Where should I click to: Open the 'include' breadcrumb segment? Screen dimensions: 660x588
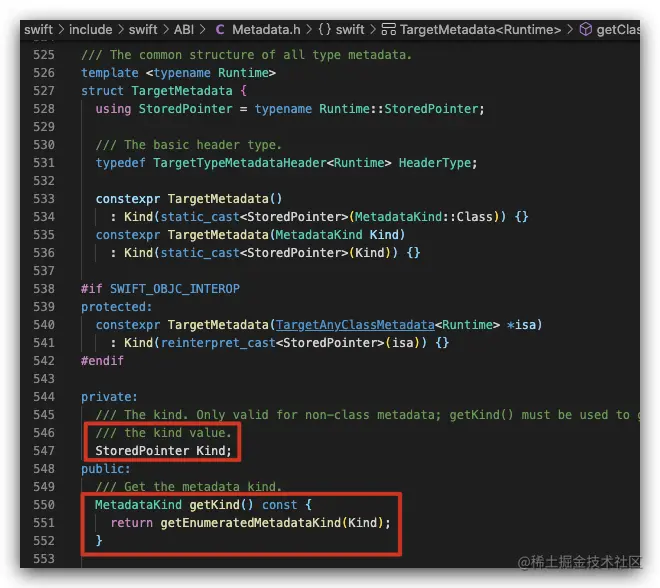pos(90,29)
